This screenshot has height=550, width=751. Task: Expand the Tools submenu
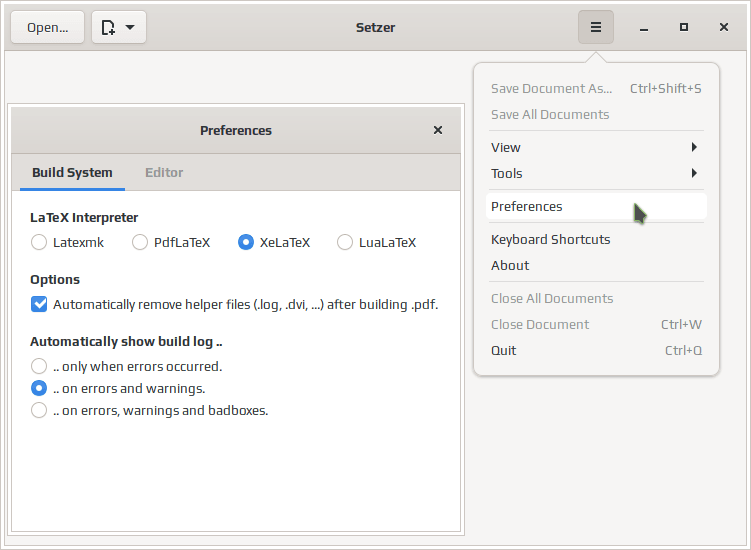(596, 173)
